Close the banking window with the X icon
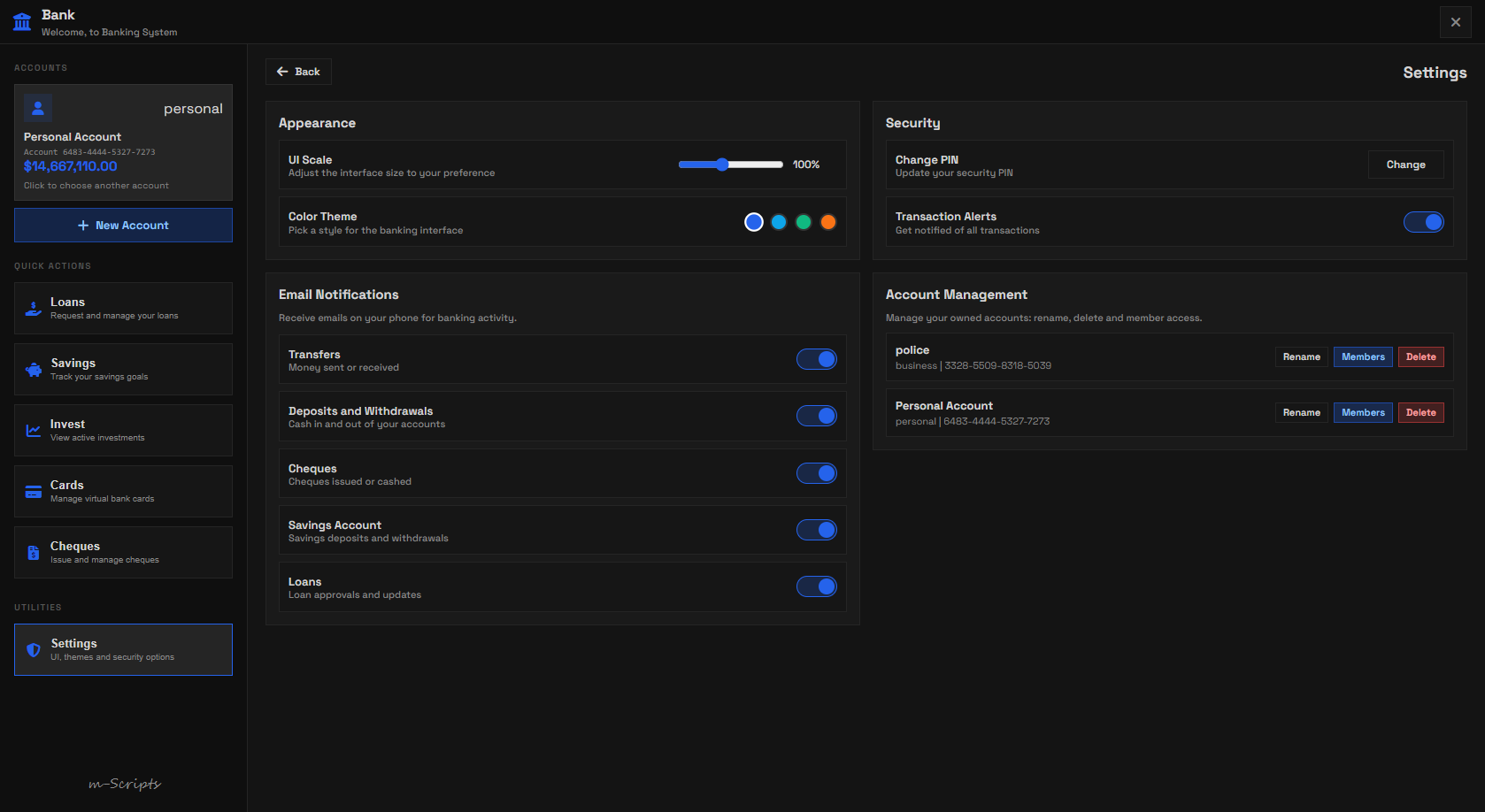Viewport: 1485px width, 812px height. tap(1456, 22)
